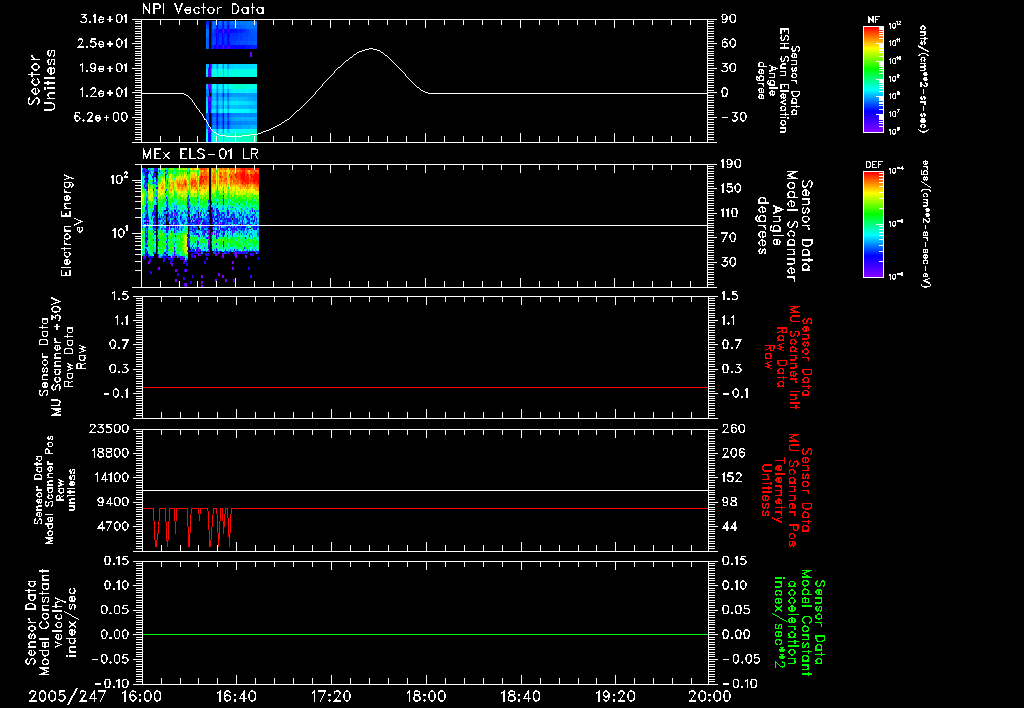Click the '1.9e+01' sector axis value
The height and width of the screenshot is (708, 1024).
click(103, 68)
